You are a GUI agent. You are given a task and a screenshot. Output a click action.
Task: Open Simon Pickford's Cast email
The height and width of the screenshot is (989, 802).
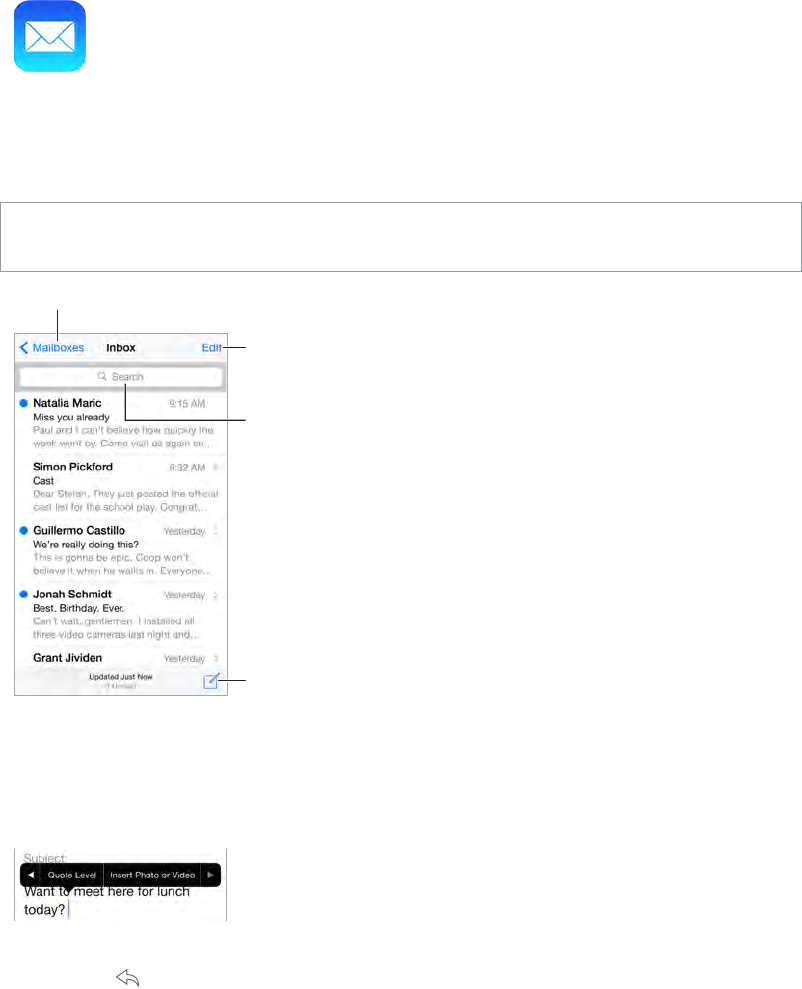[x=120, y=486]
